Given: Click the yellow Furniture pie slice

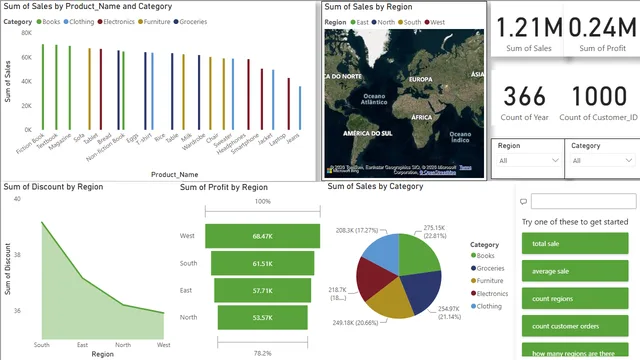Looking at the screenshot, I should click(391, 300).
